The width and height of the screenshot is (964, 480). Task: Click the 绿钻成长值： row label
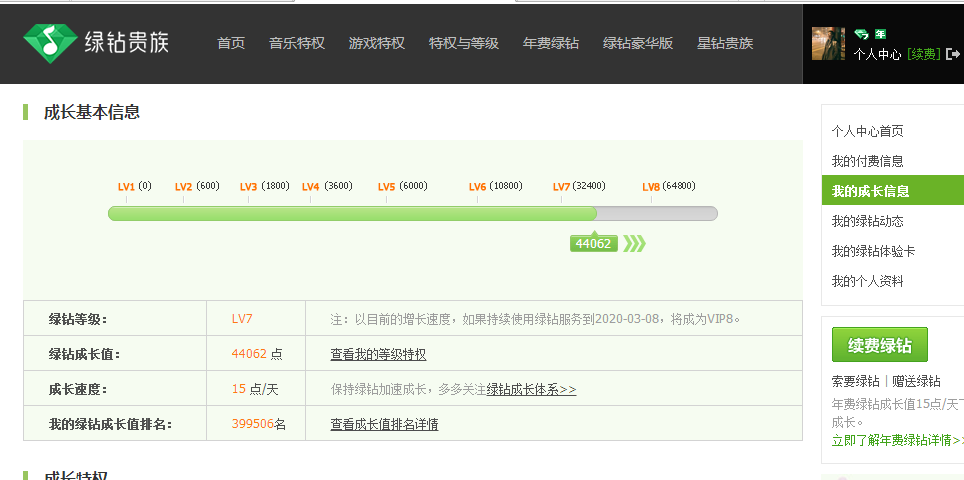click(84, 354)
